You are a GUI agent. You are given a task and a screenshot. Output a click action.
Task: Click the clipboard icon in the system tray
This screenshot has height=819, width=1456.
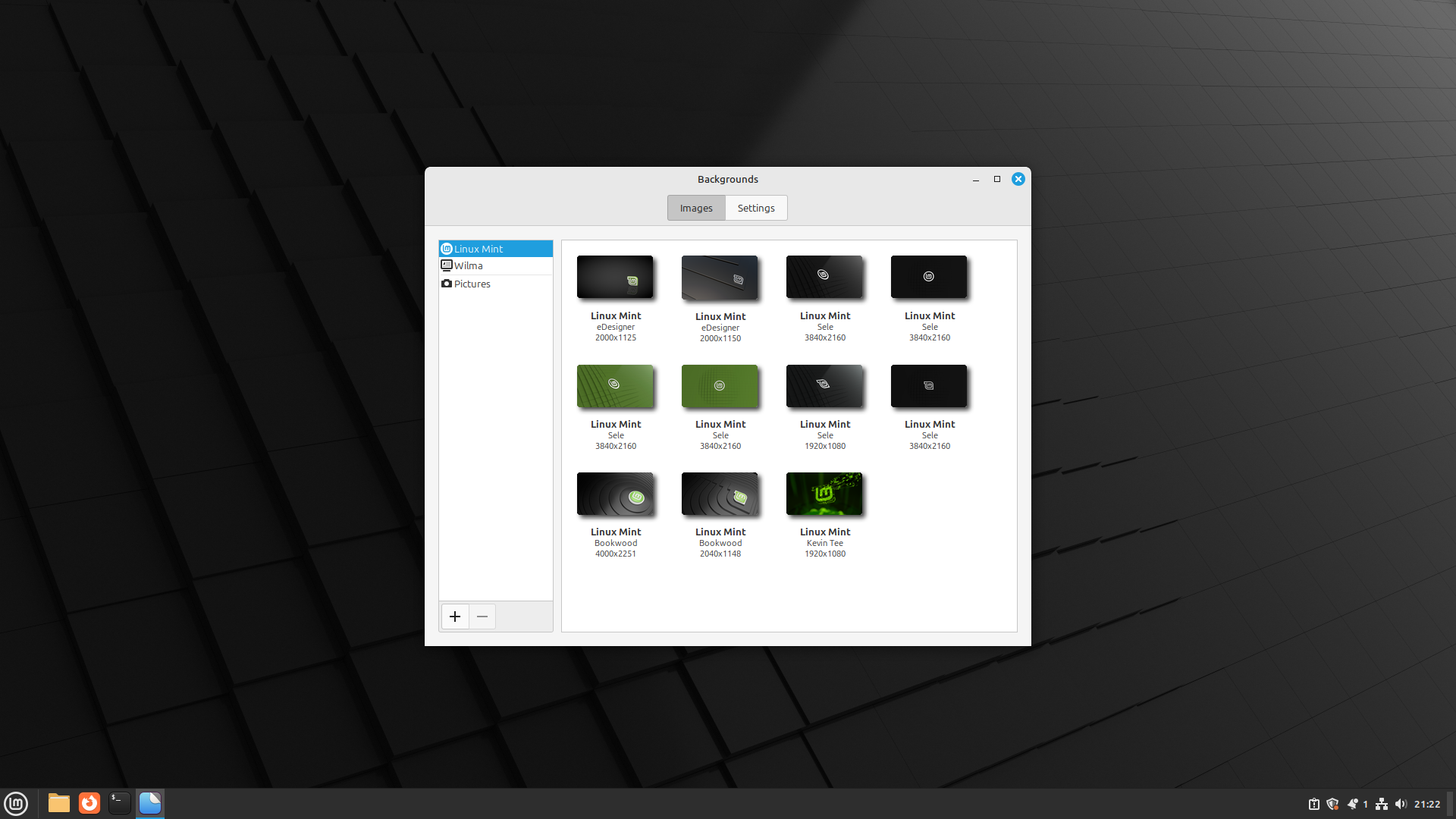coord(1313,804)
